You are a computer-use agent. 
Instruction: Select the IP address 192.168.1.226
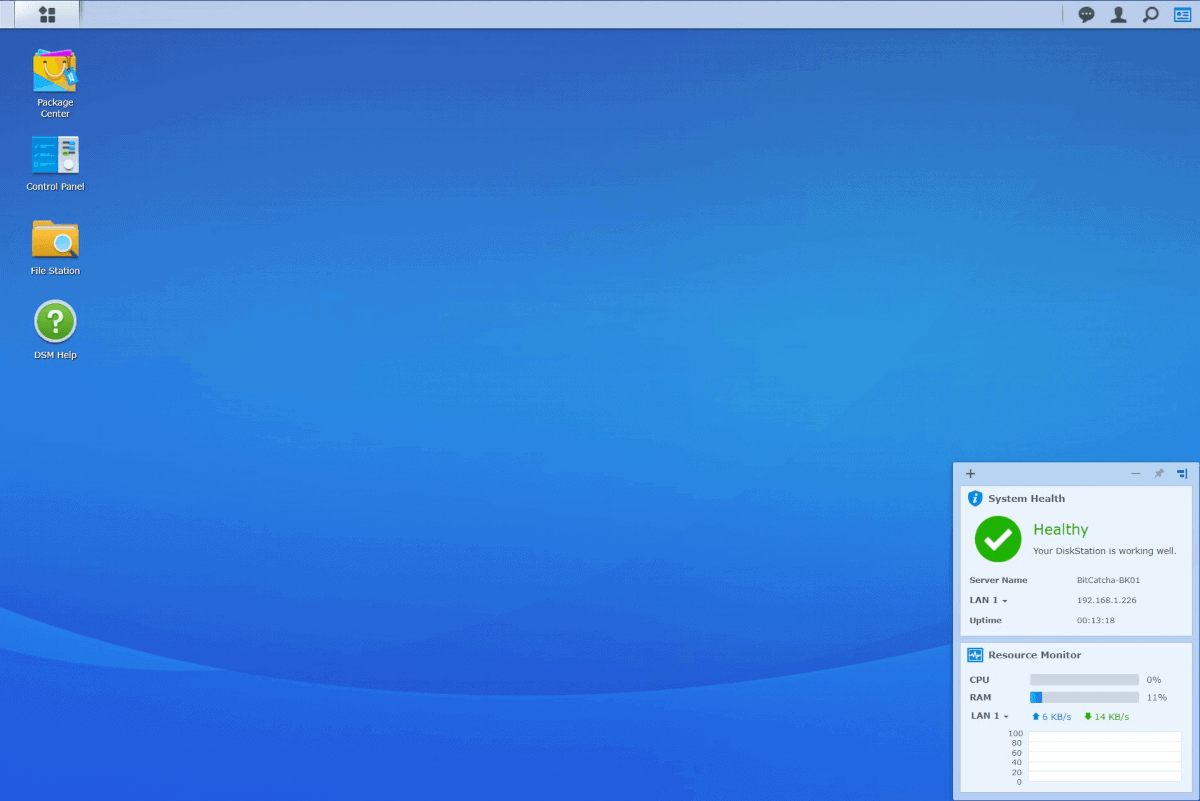pos(1106,600)
